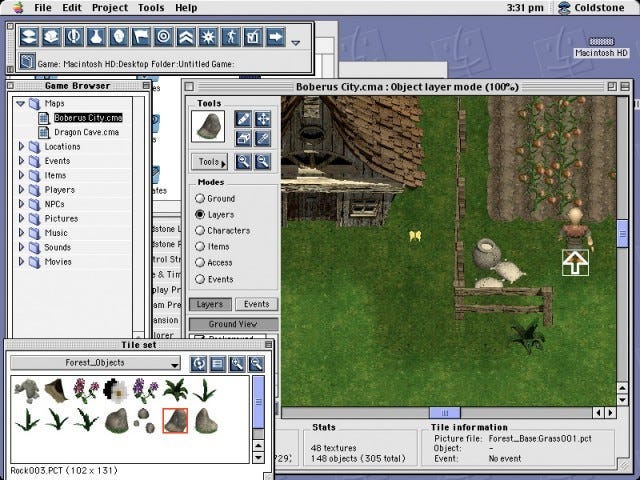Select the Ground mode radio button
Image resolution: width=640 pixels, height=480 pixels.
coord(200,198)
